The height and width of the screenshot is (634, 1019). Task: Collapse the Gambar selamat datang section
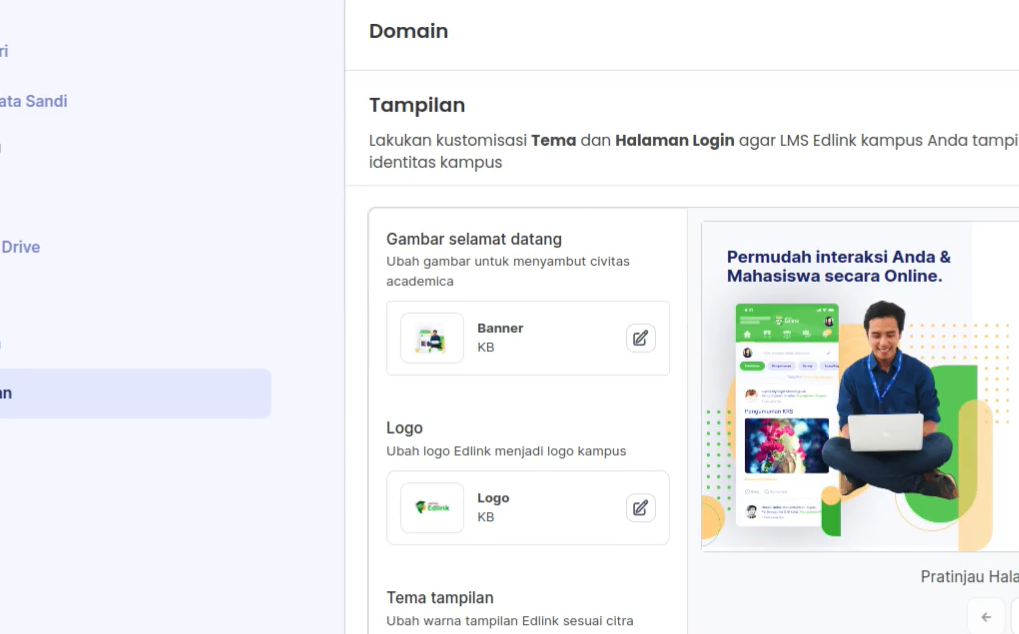pyautogui.click(x=474, y=239)
